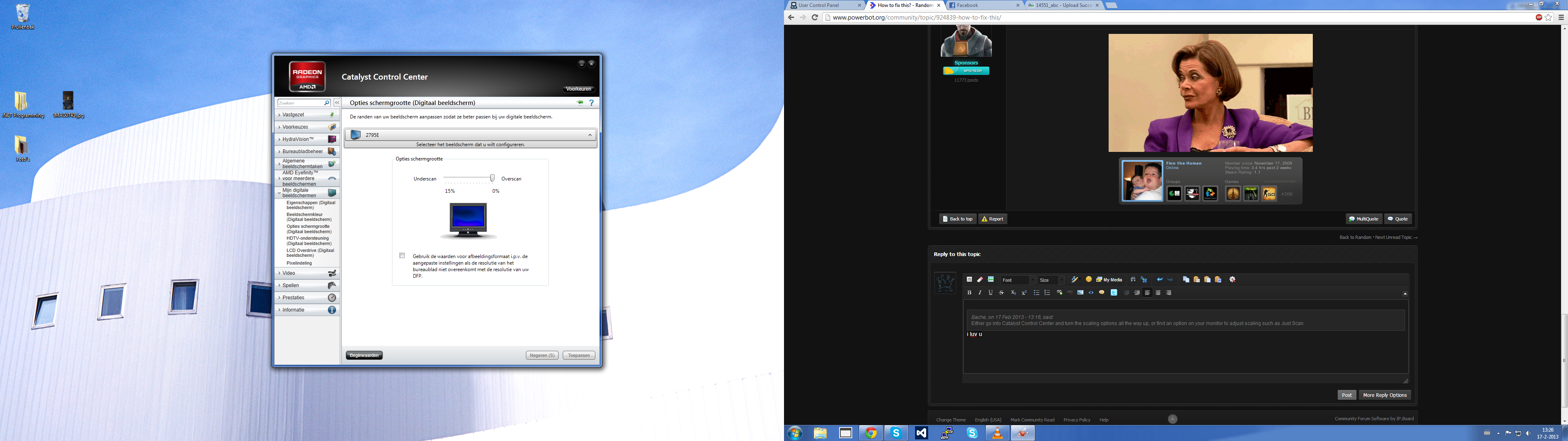Click the Underscan/Overscan slider handle
The width and height of the screenshot is (1568, 441).
click(x=492, y=178)
